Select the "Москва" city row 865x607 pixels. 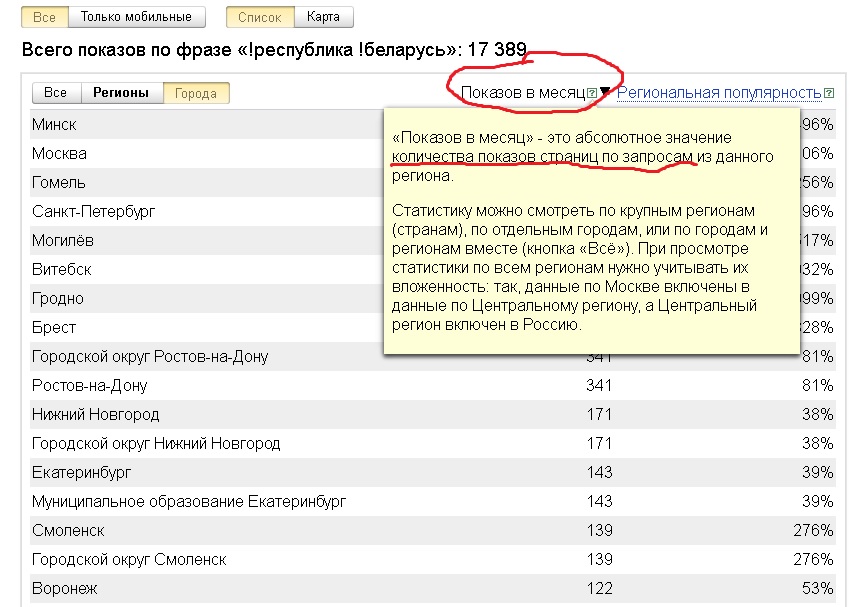(x=59, y=154)
